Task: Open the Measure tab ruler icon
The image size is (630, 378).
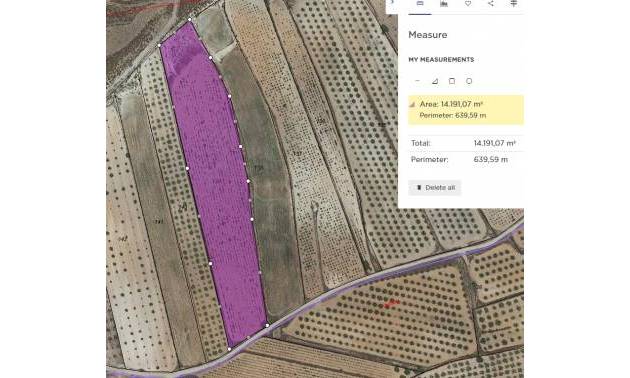Action: point(420,4)
